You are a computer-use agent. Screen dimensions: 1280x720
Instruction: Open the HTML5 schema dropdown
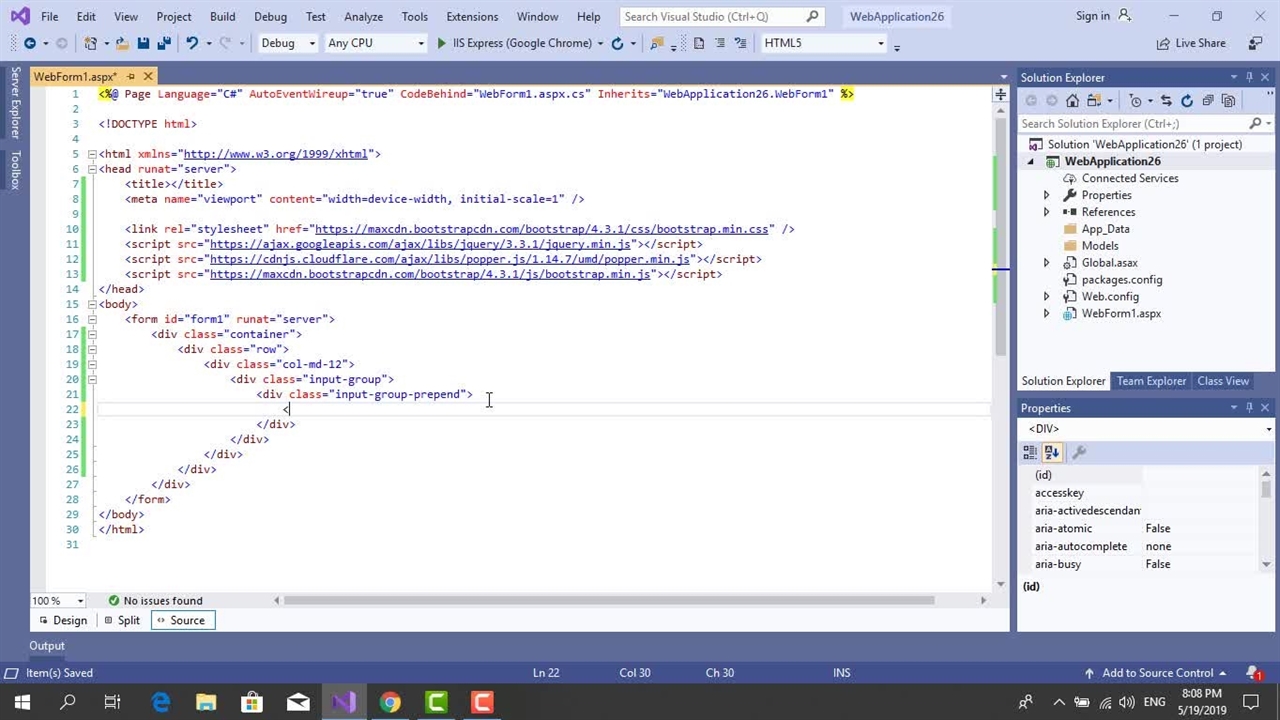[823, 43]
